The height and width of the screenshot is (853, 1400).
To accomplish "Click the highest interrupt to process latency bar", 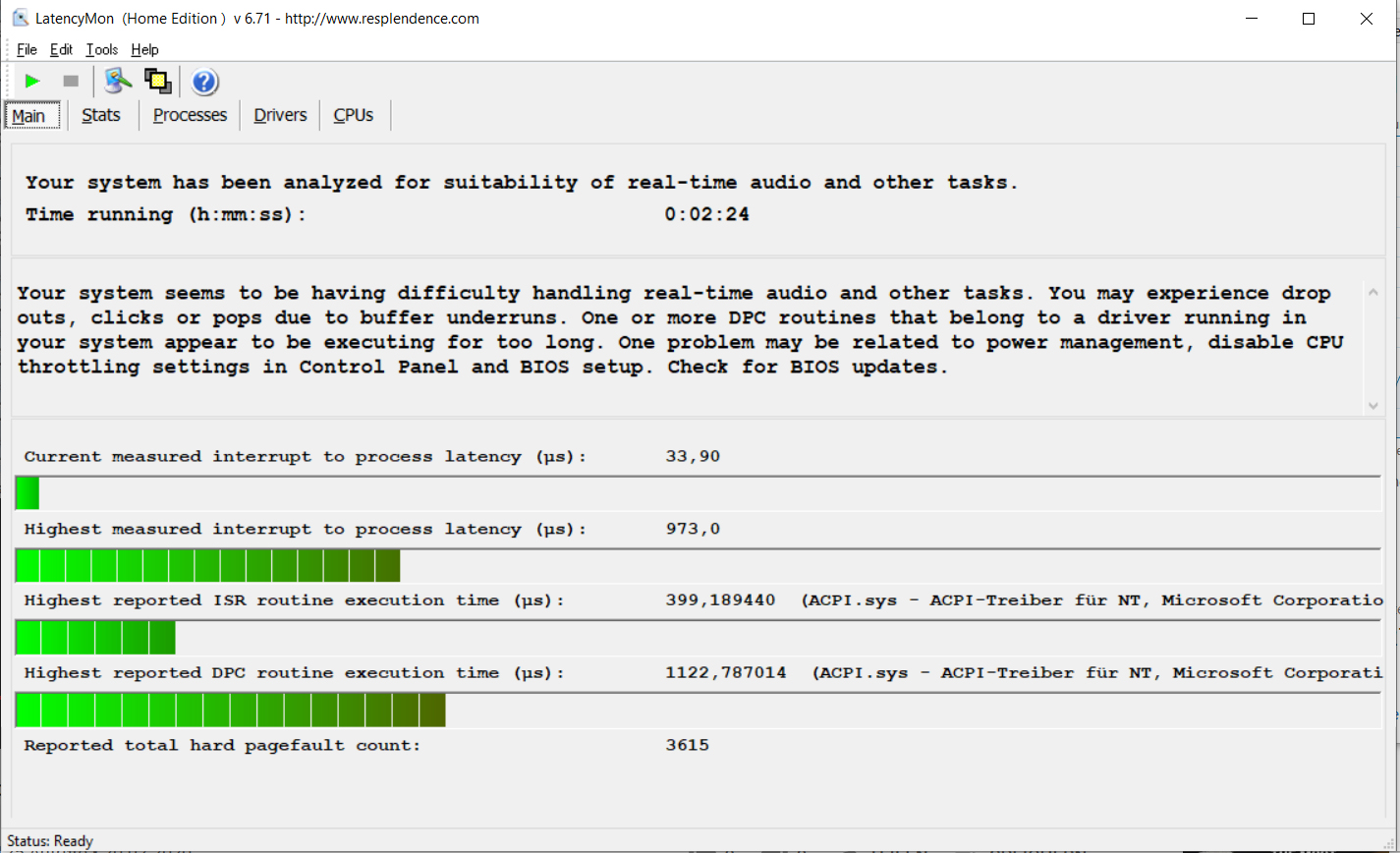I will point(698,566).
